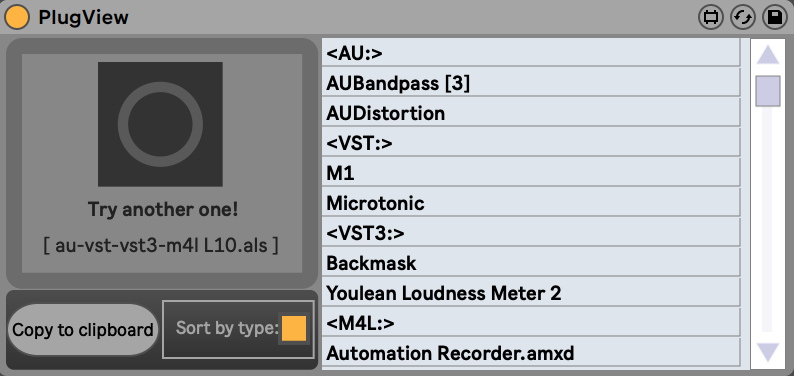Toggle the Sort by type checkbox
Image resolution: width=794 pixels, height=376 pixels.
[294, 328]
